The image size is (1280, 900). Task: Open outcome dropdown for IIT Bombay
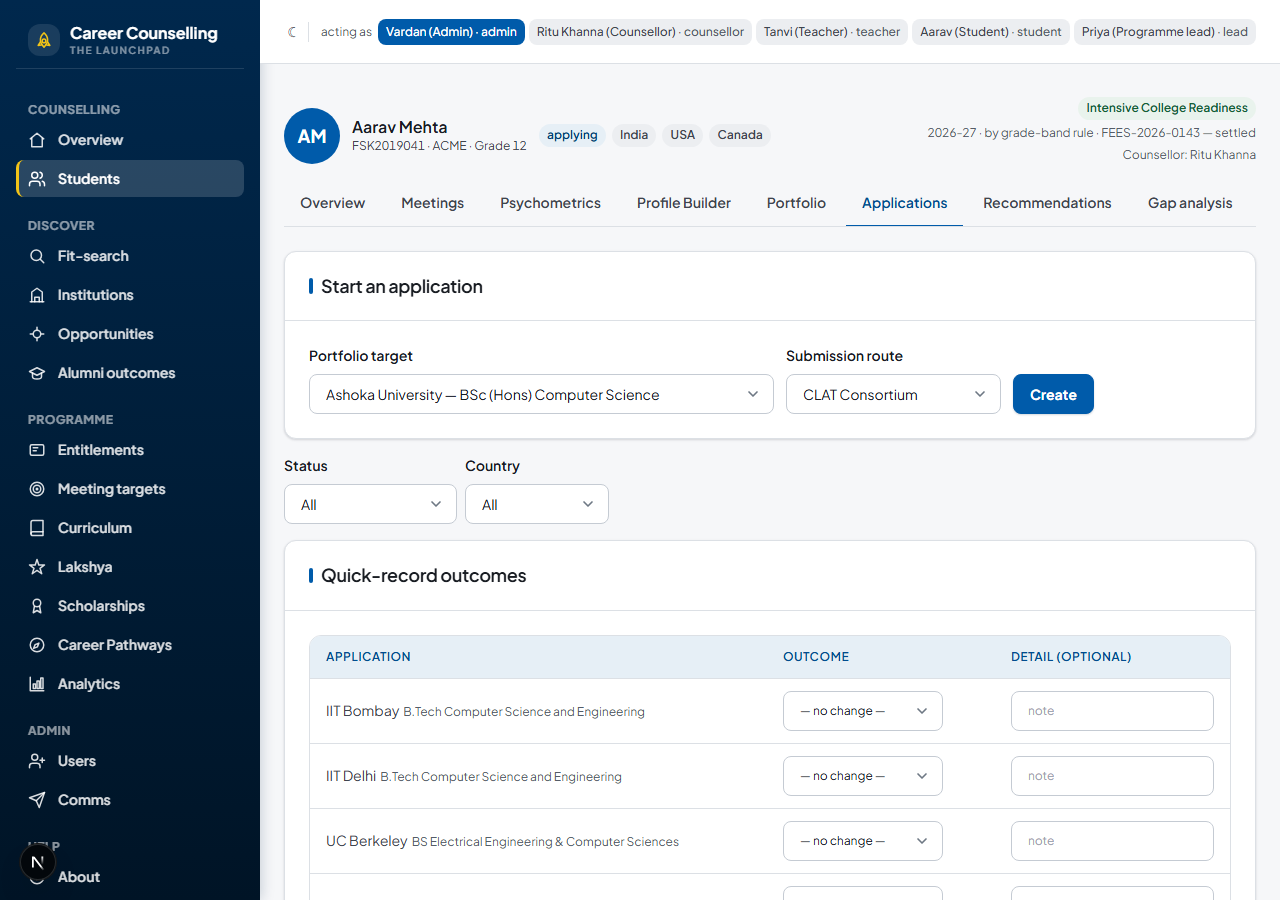click(863, 711)
